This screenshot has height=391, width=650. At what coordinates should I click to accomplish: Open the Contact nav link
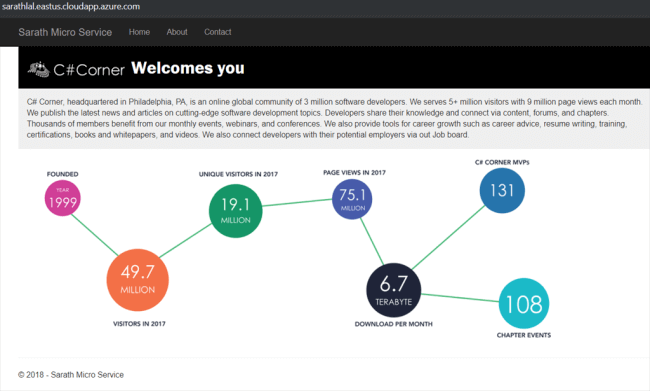point(218,32)
